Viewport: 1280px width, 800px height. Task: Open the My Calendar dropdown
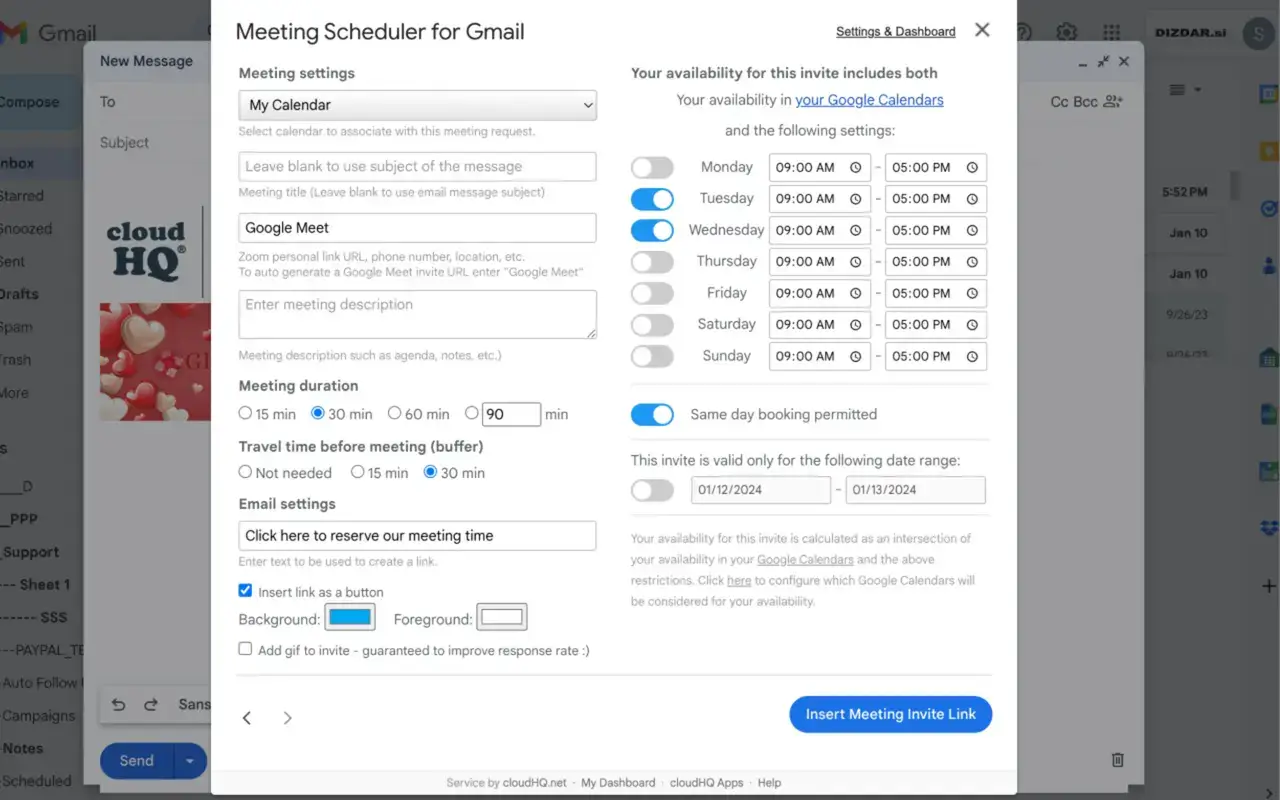pos(417,105)
